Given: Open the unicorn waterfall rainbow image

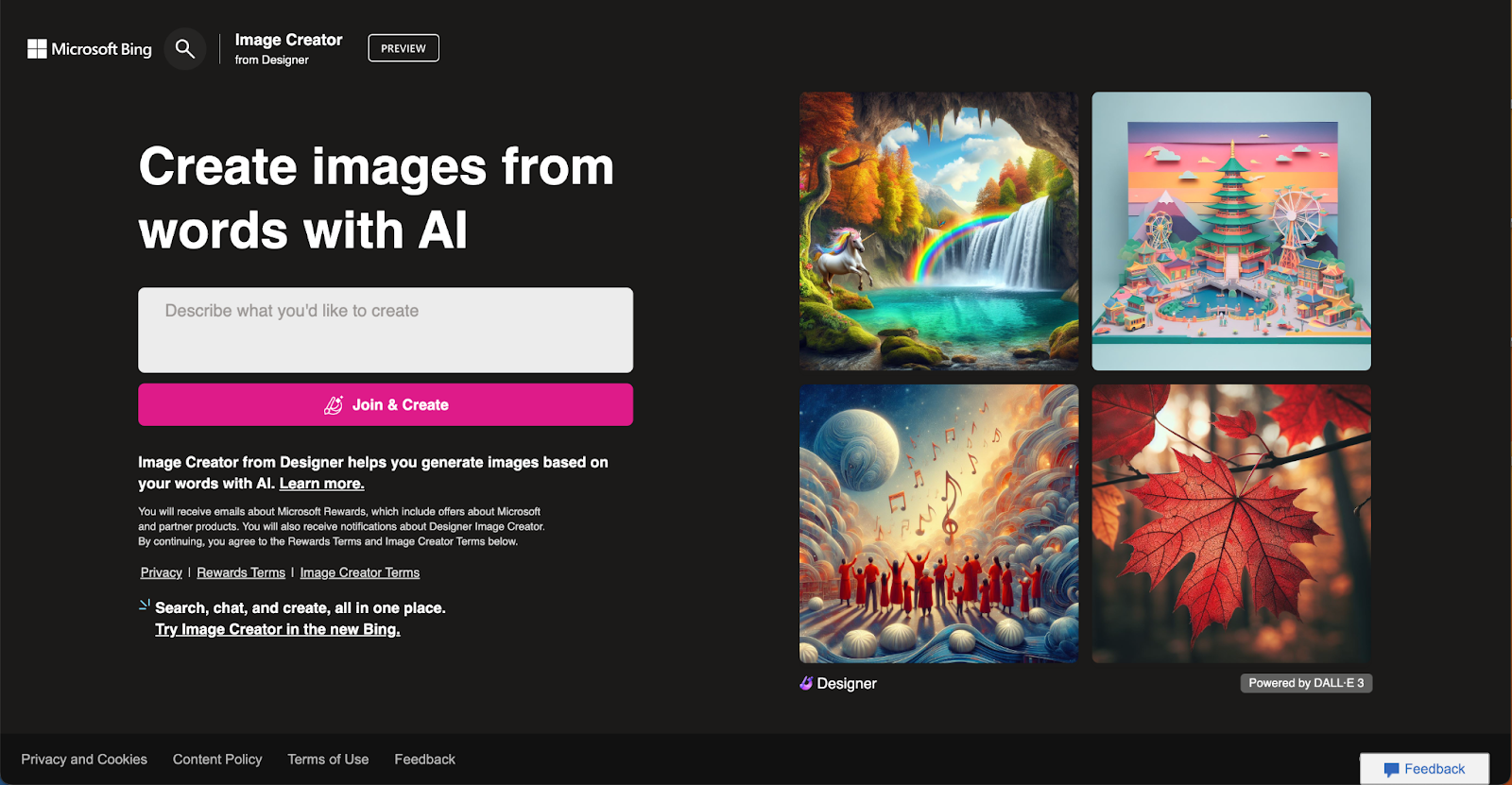Looking at the screenshot, I should (938, 230).
